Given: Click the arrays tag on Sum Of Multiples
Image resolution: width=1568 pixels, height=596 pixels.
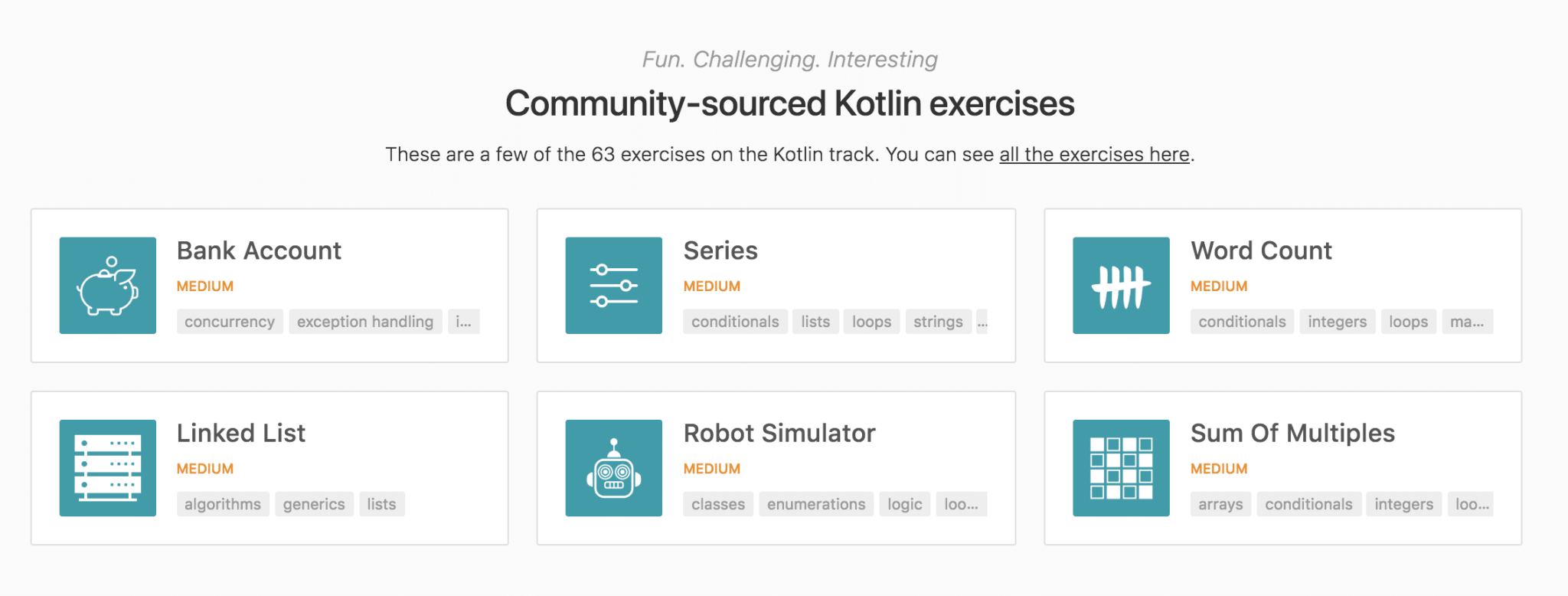Looking at the screenshot, I should (1220, 503).
